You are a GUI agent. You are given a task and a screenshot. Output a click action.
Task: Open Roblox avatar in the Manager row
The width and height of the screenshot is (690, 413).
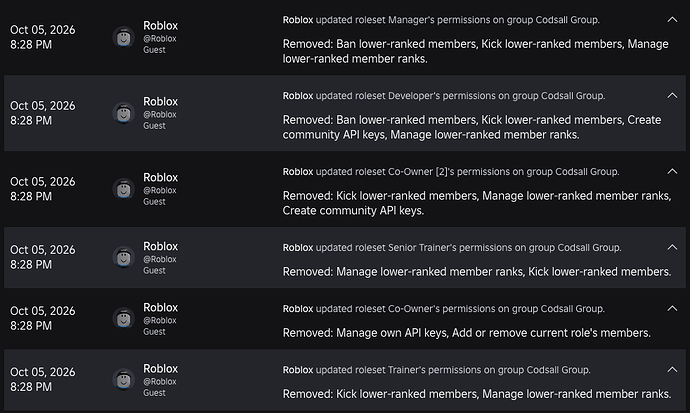click(x=124, y=37)
